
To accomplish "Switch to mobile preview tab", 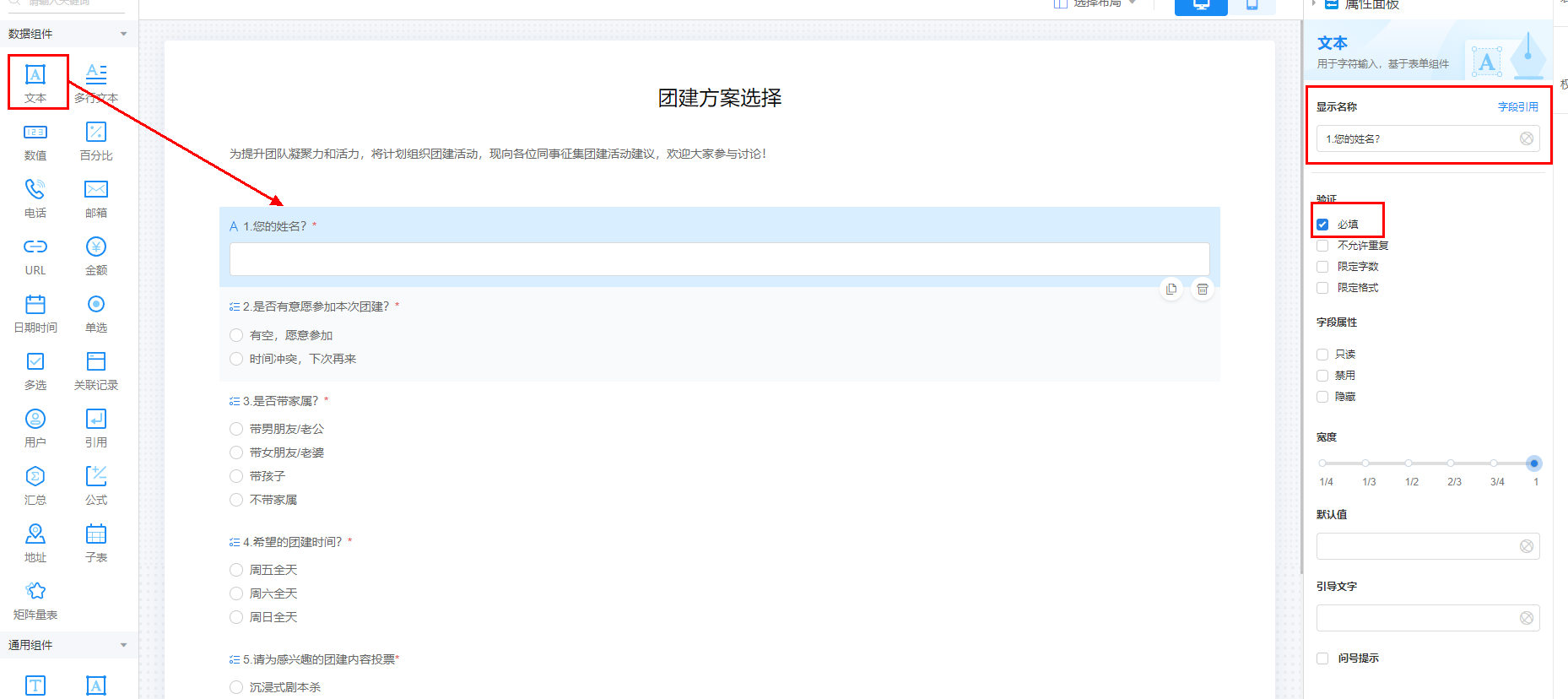I will (x=1252, y=6).
